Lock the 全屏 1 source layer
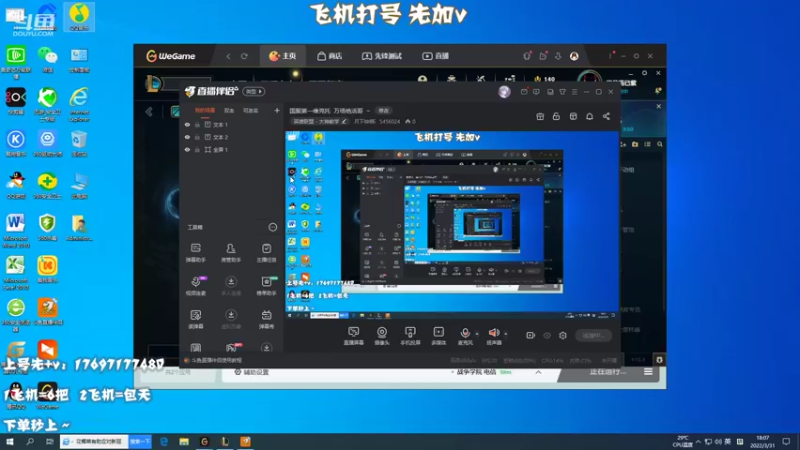The height and width of the screenshot is (450, 800). pos(197,149)
